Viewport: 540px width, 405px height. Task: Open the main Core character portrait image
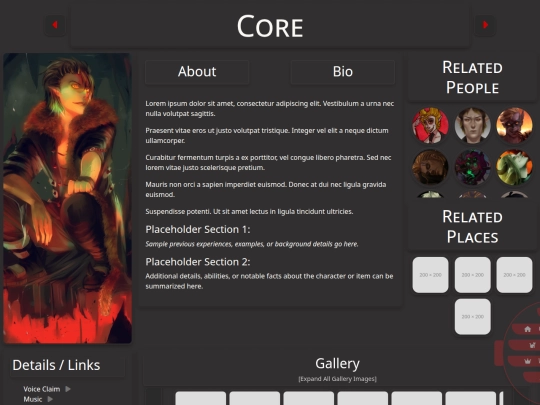pyautogui.click(x=68, y=198)
